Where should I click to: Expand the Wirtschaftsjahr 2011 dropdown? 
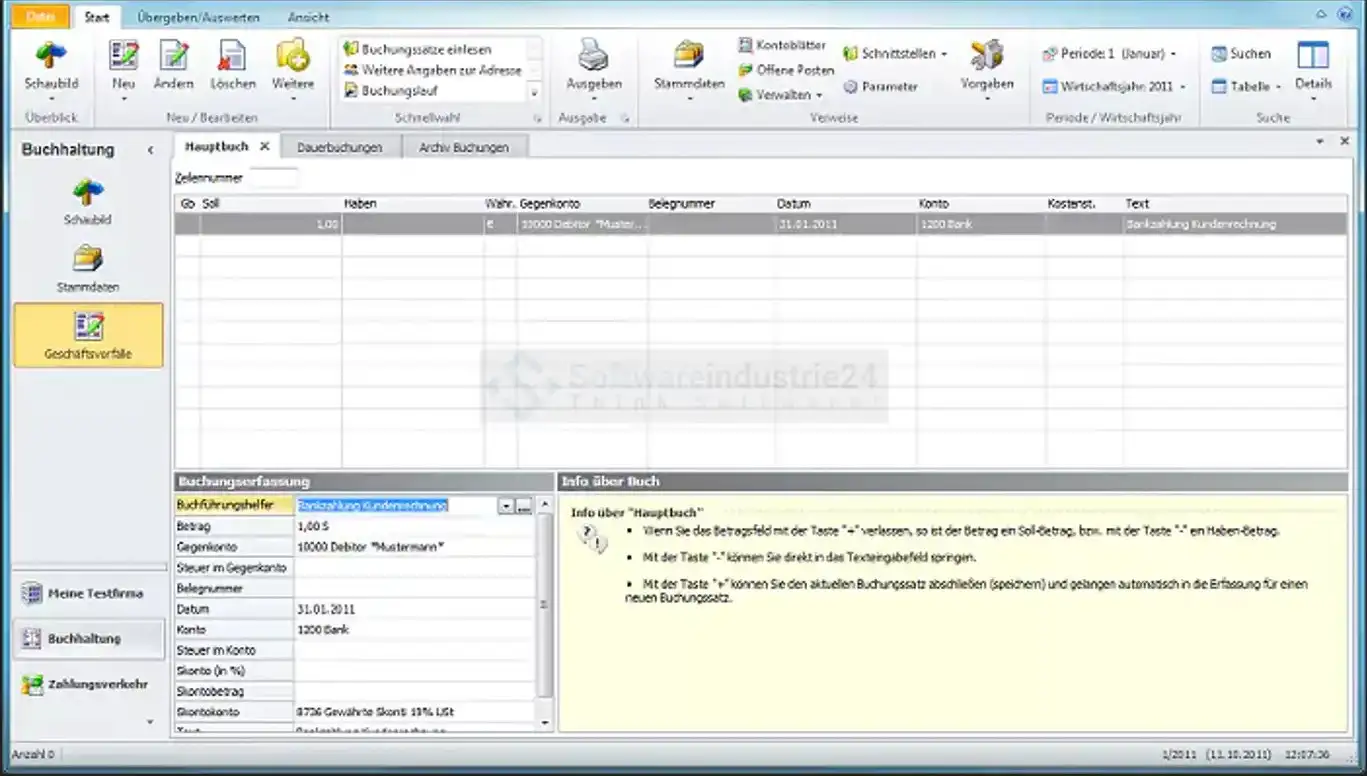pos(1113,87)
